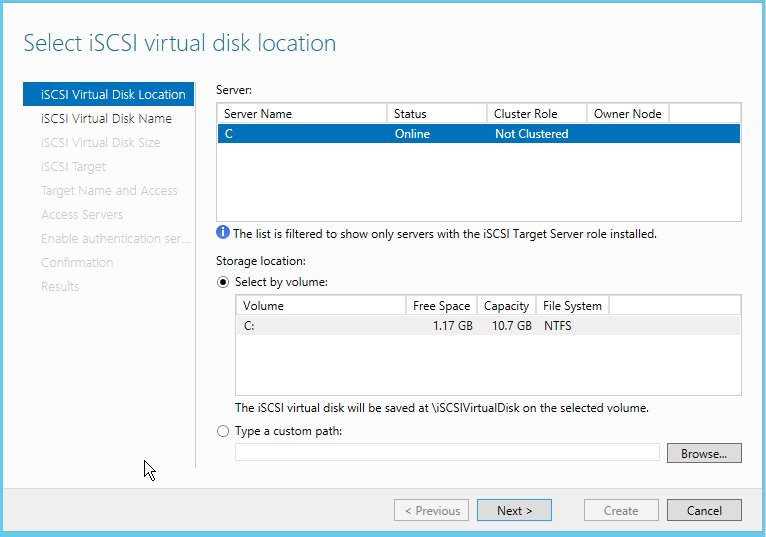This screenshot has width=766, height=537.
Task: Open the iSCSI Virtual Disk Location step
Action: (112, 95)
